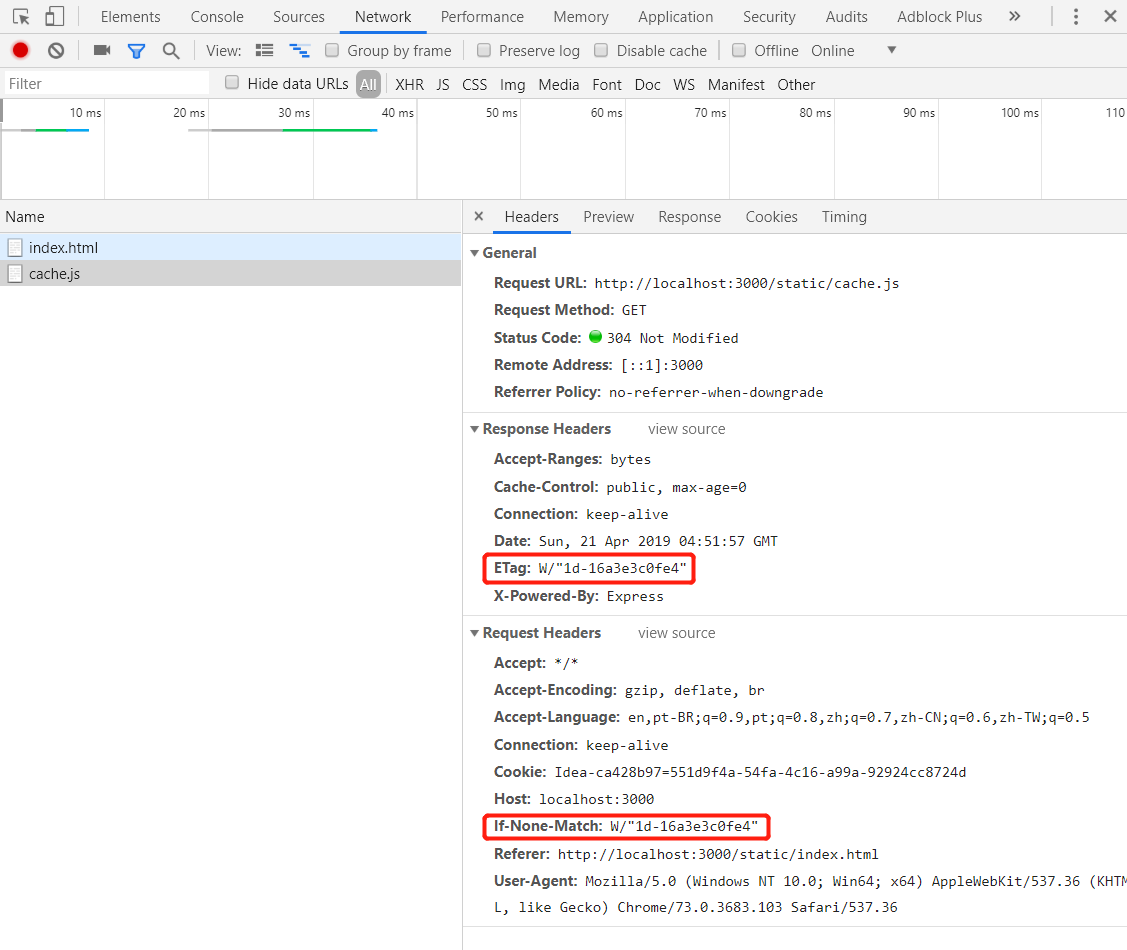
Task: Open the Console panel
Action: pyautogui.click(x=217, y=17)
